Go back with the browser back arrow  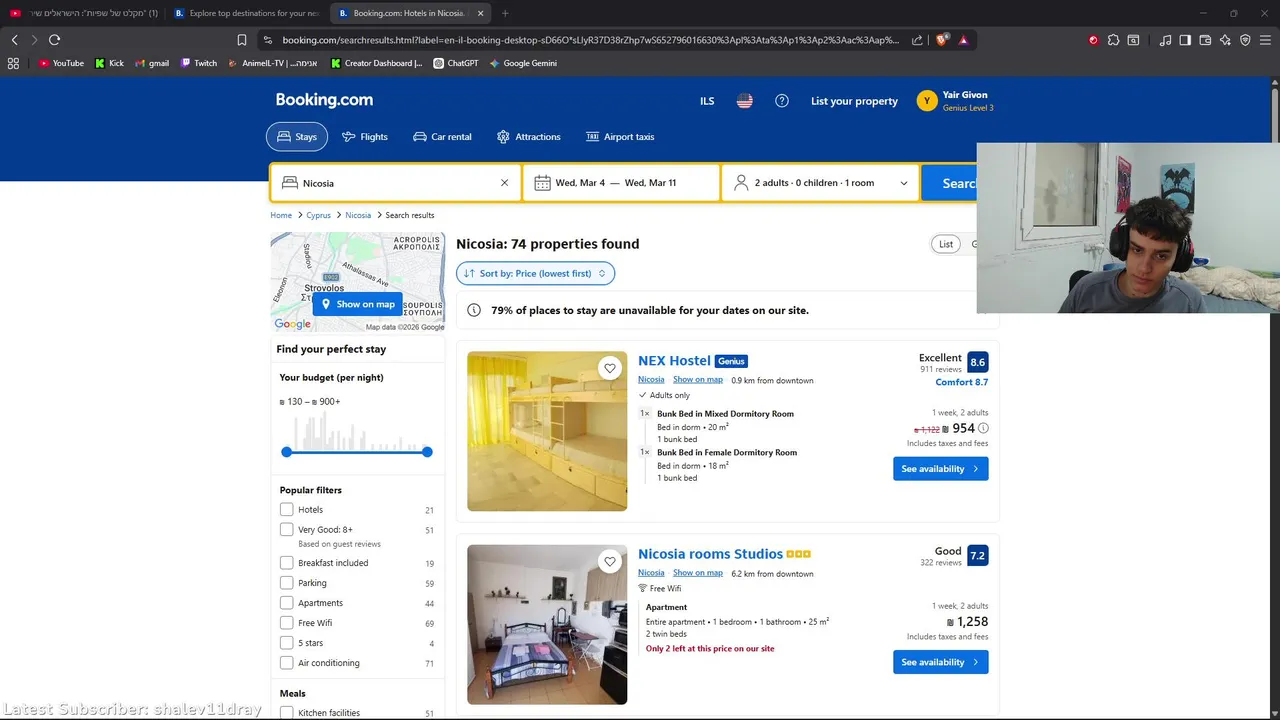[x=14, y=40]
